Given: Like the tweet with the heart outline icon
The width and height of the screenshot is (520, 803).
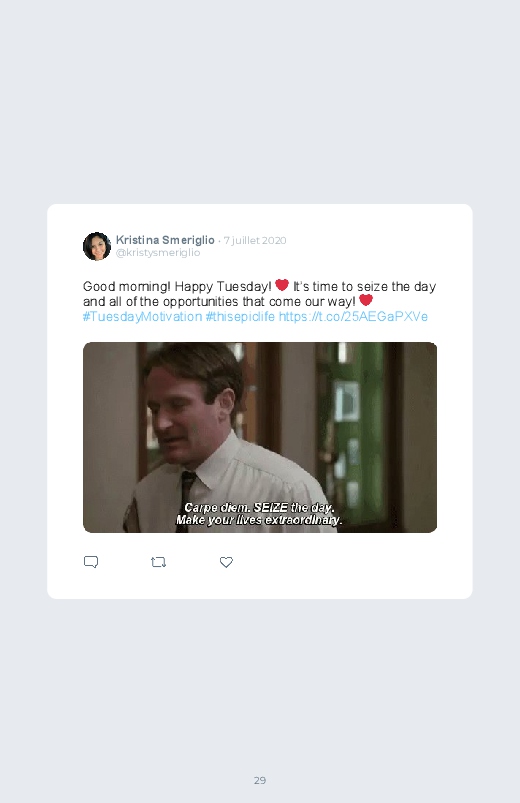Looking at the screenshot, I should pyautogui.click(x=226, y=562).
